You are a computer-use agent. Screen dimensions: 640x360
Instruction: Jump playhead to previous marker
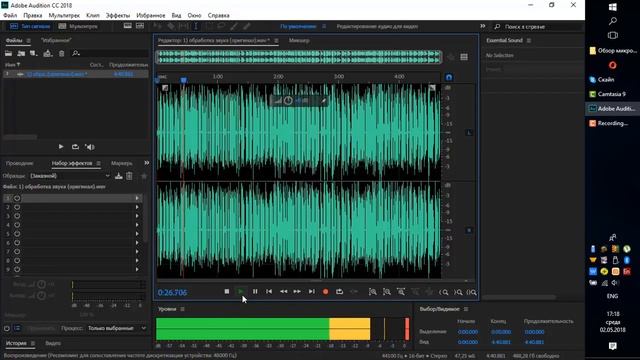pyautogui.click(x=269, y=291)
